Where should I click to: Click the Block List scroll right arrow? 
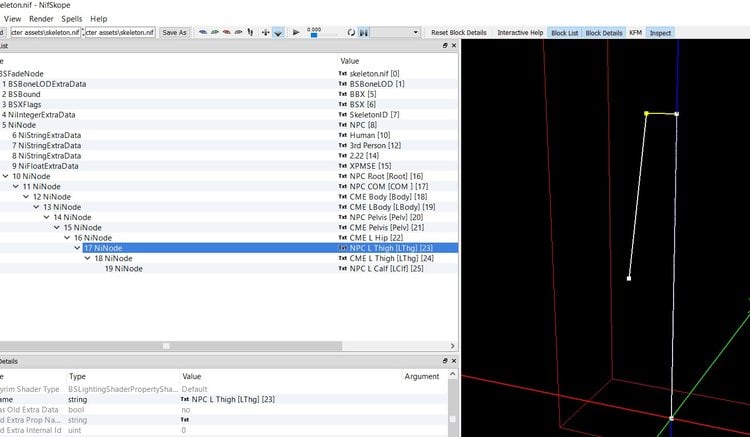click(452, 346)
